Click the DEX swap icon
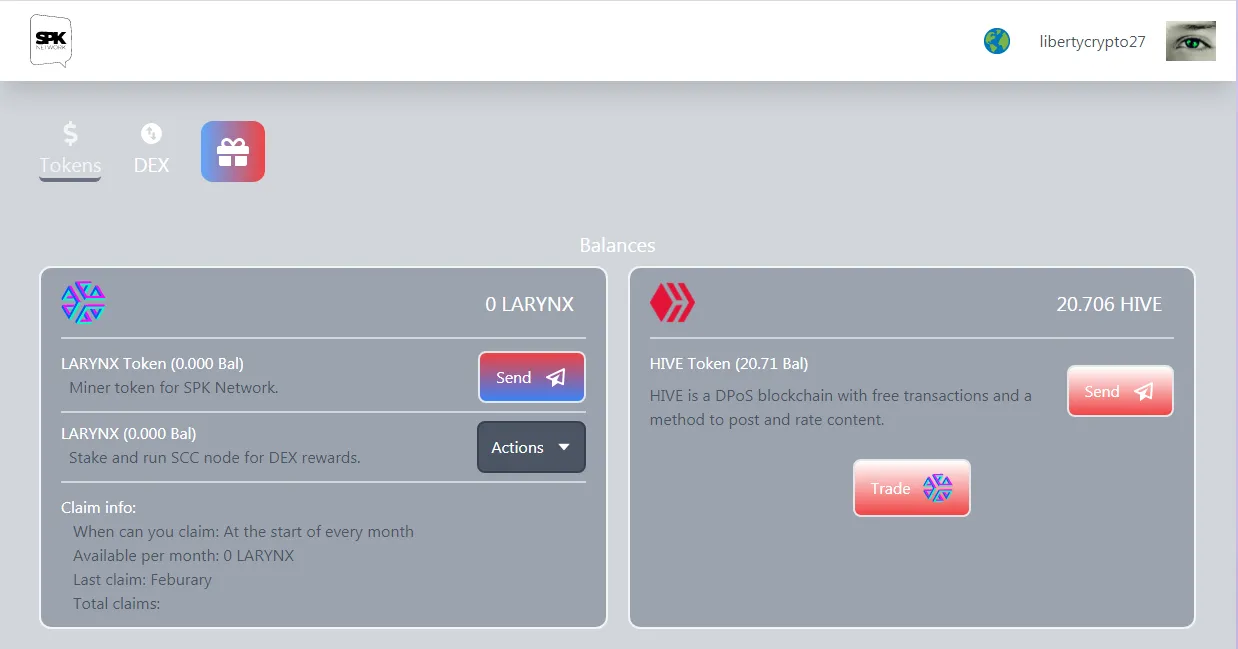The image size is (1238, 649). [151, 133]
